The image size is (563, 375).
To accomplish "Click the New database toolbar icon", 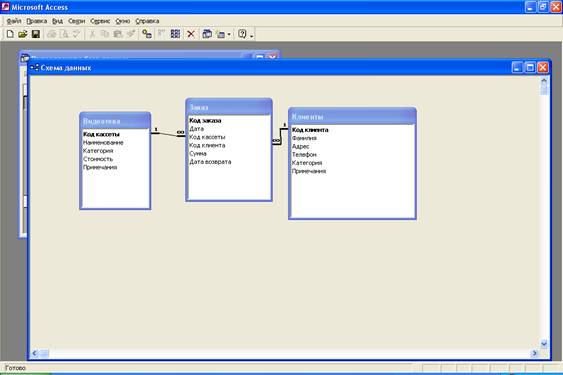I will (x=10, y=34).
